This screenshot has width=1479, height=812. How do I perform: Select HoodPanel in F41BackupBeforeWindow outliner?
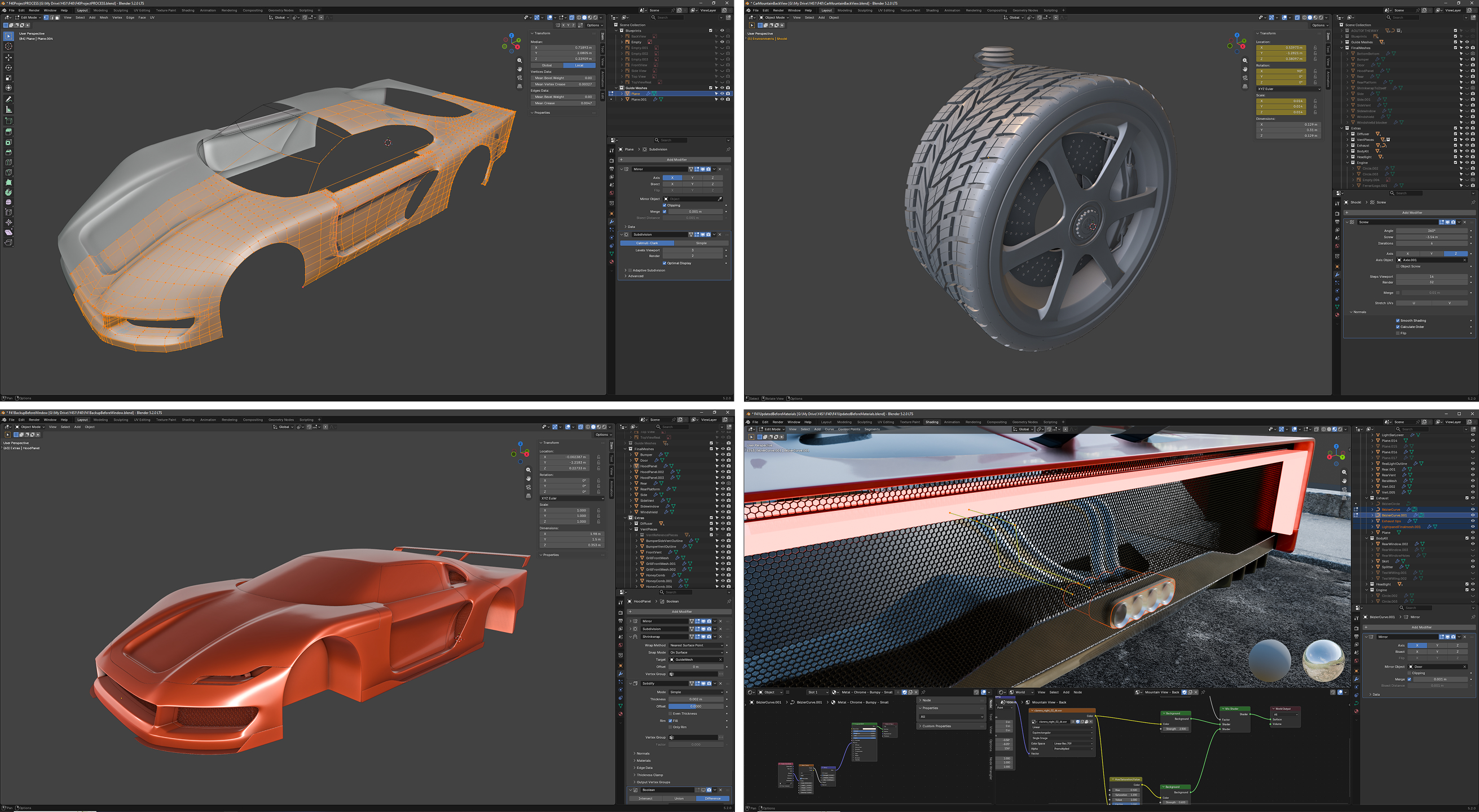[x=648, y=466]
